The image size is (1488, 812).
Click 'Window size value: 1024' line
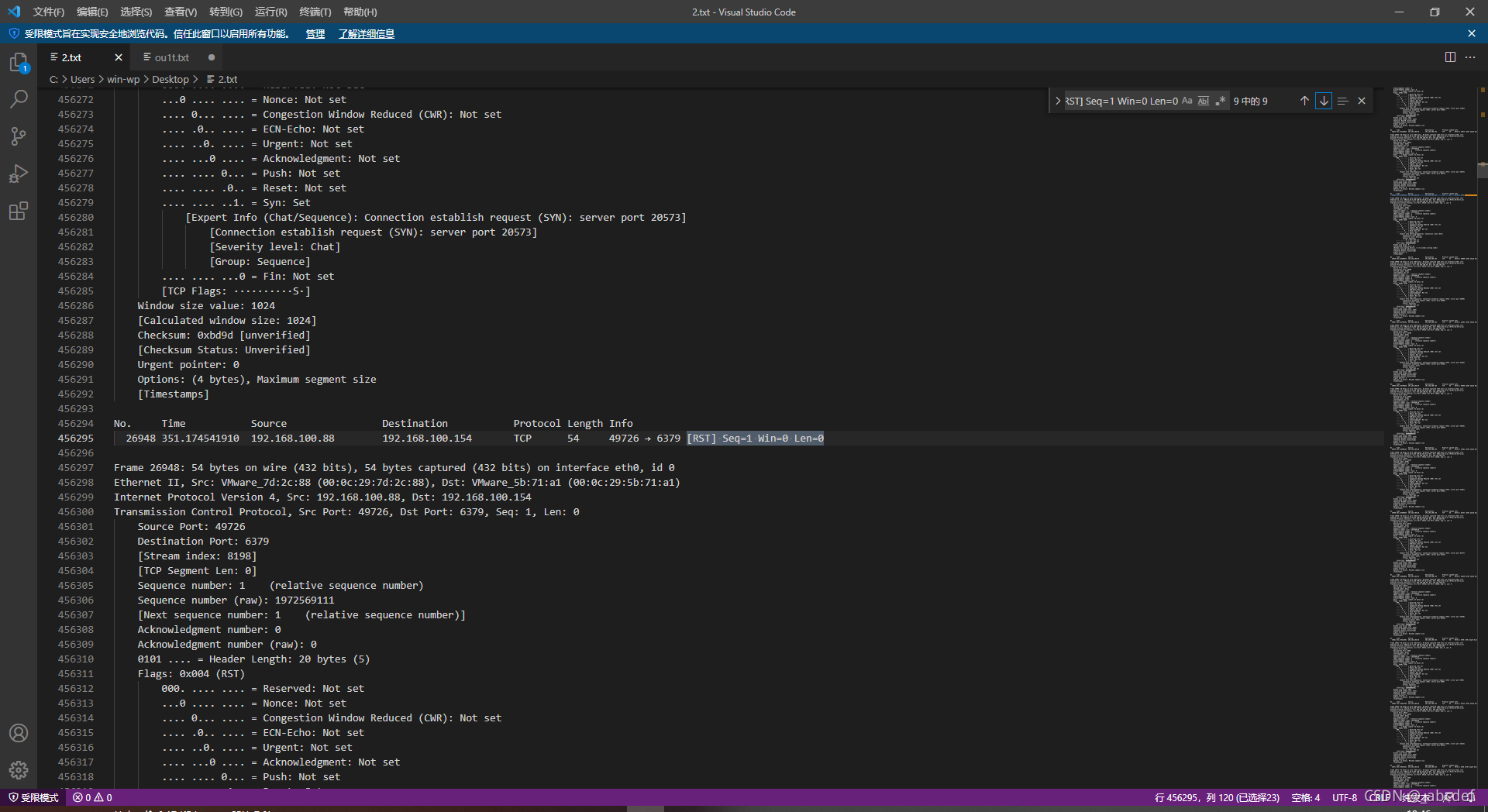tap(206, 306)
